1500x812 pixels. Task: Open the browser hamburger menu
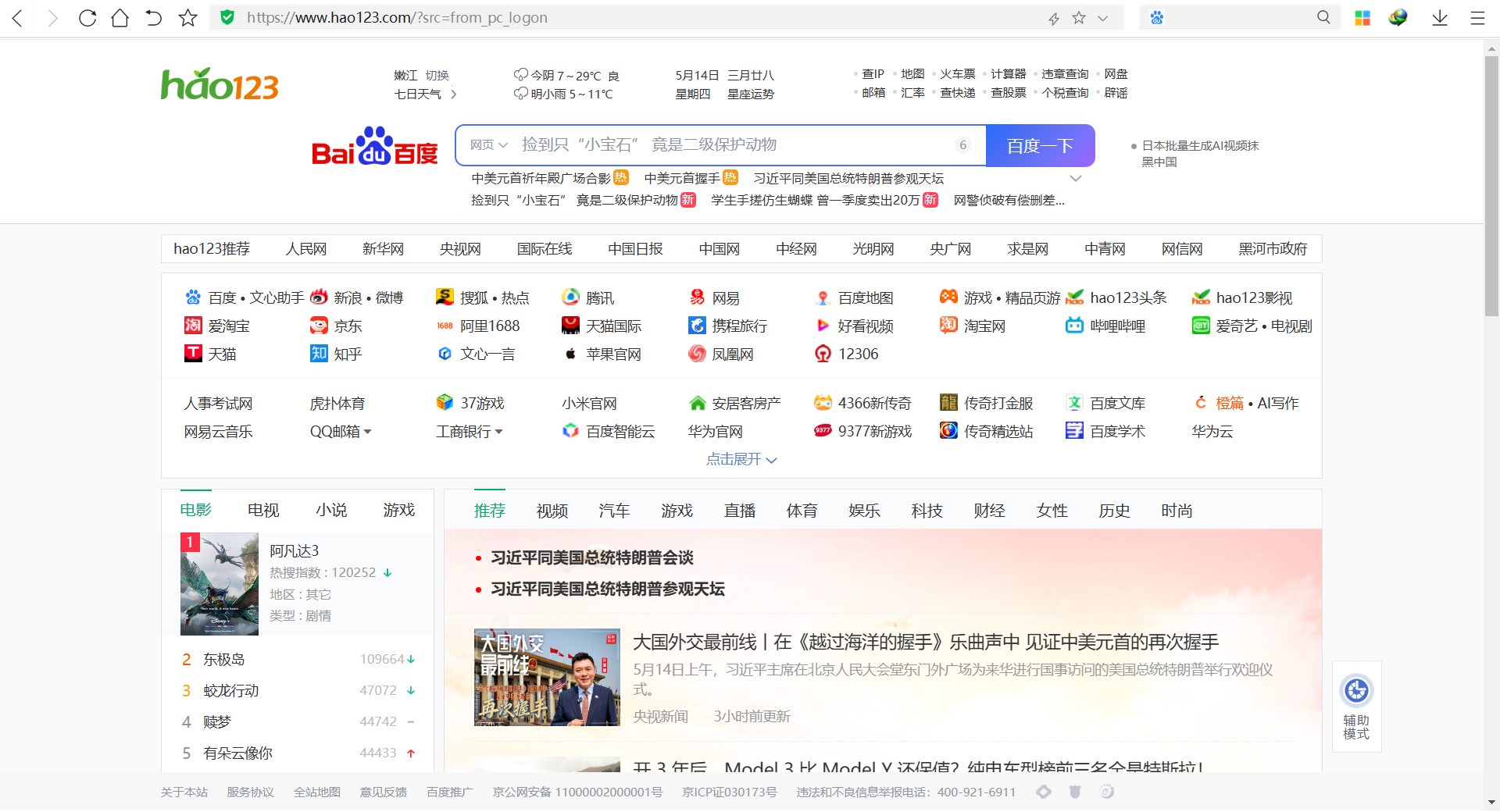1477,18
